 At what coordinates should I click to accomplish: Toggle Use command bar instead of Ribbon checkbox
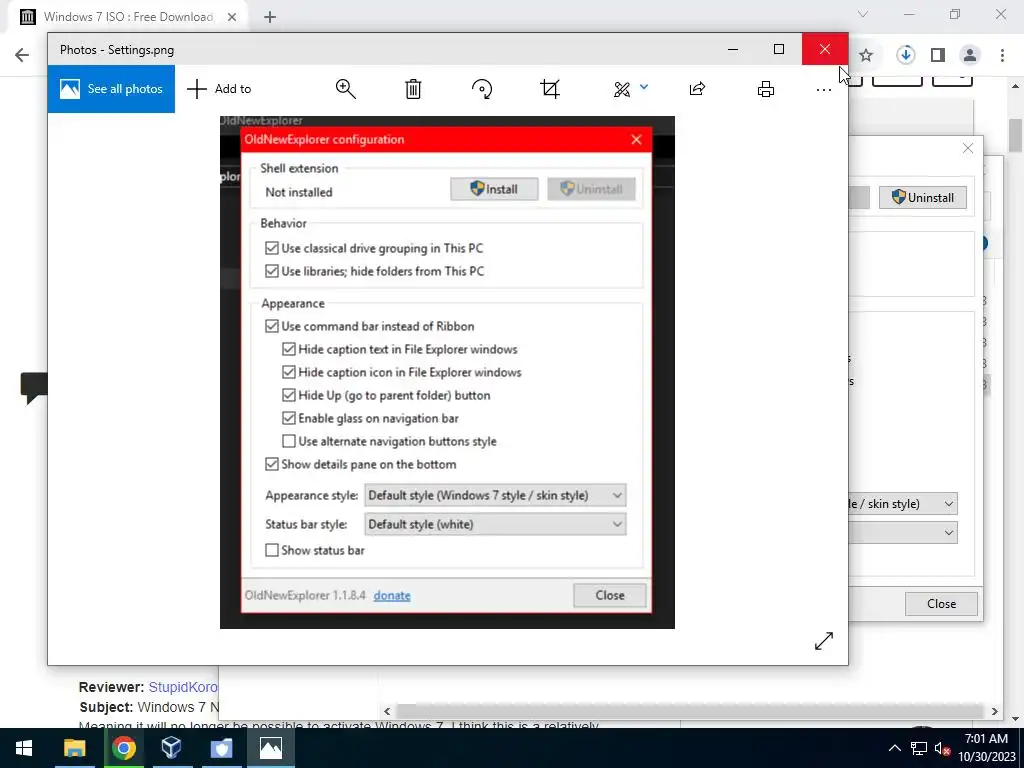(272, 327)
